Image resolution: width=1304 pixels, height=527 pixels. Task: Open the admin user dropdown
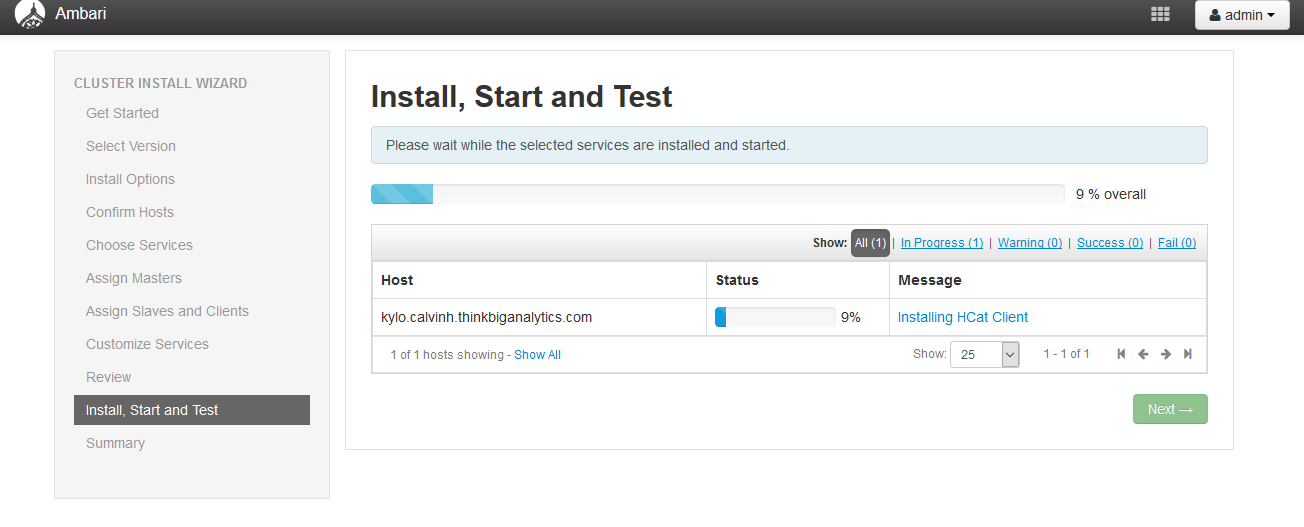tap(1241, 15)
